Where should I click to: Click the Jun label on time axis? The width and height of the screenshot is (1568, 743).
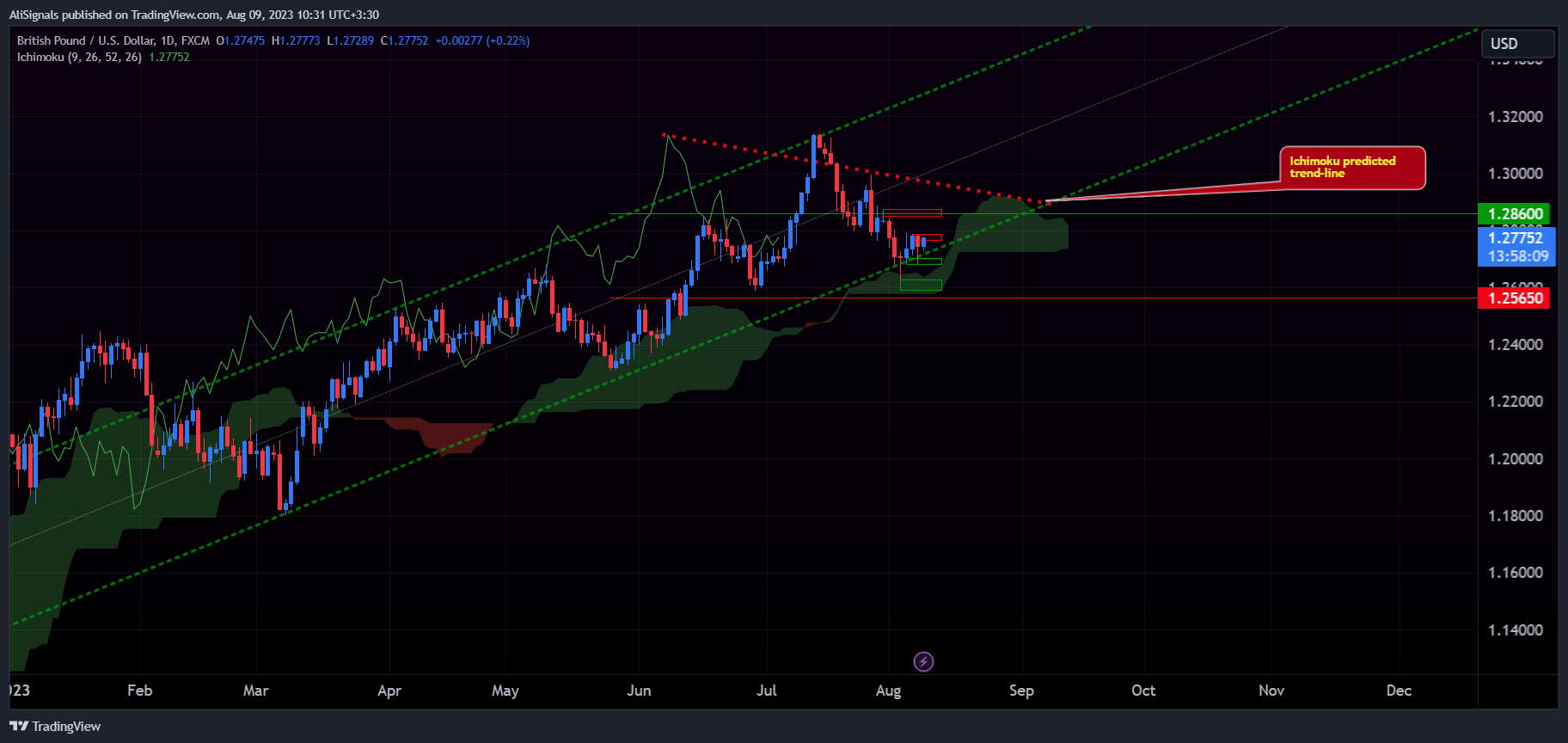pyautogui.click(x=639, y=691)
